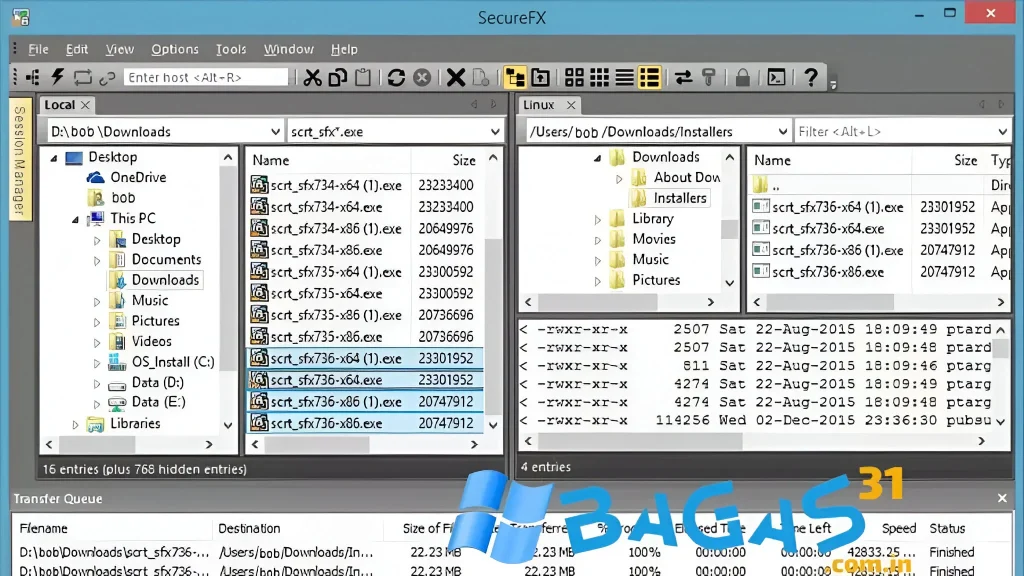The height and width of the screenshot is (576, 1024).
Task: Open the Window menu
Action: (289, 49)
